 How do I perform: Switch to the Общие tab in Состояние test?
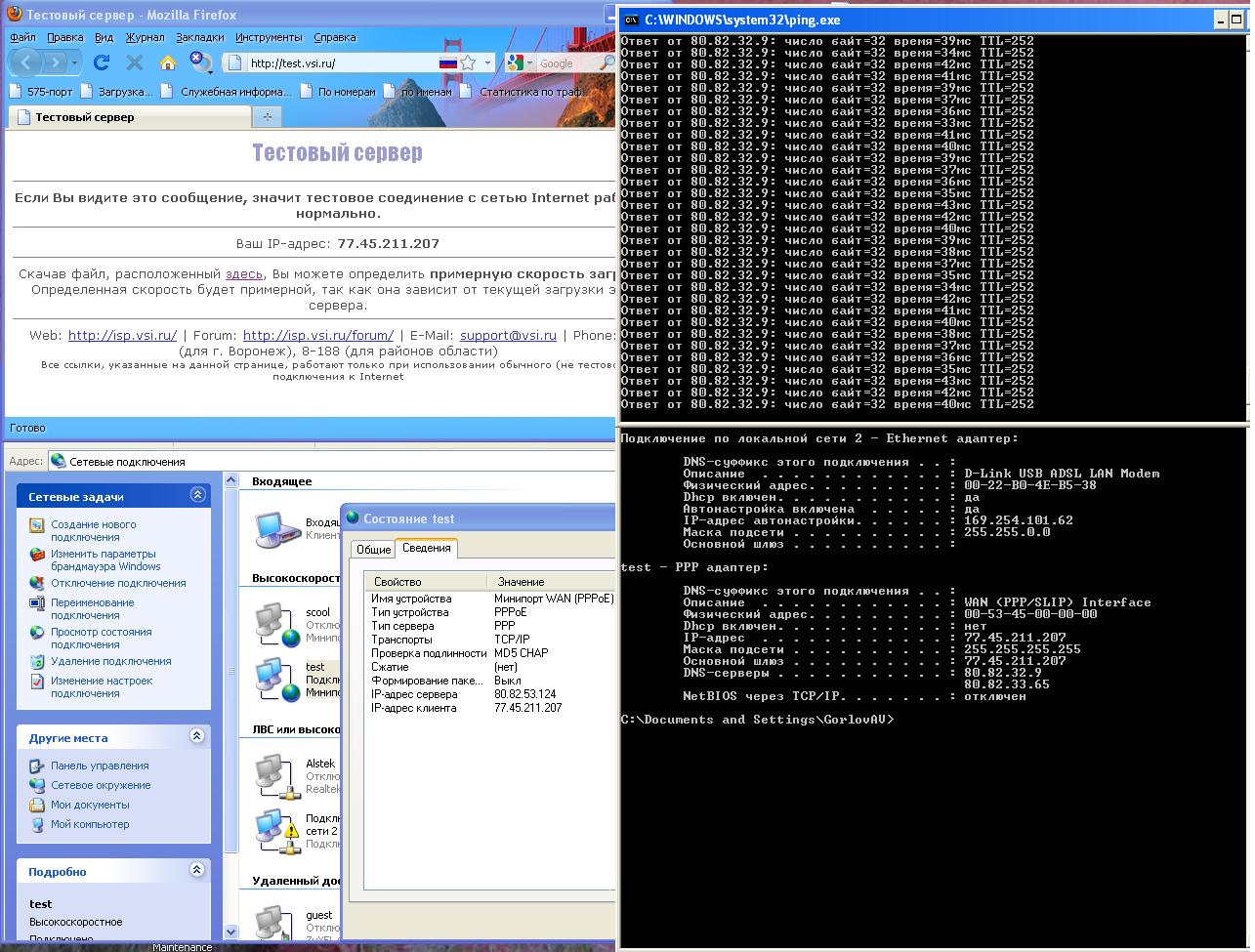click(375, 549)
